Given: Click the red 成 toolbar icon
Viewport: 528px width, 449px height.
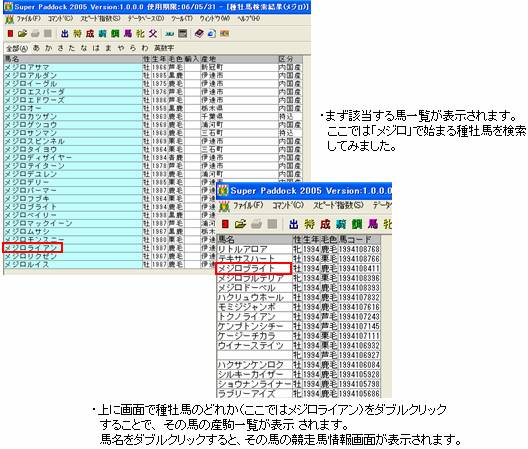Looking at the screenshot, I should (x=90, y=33).
